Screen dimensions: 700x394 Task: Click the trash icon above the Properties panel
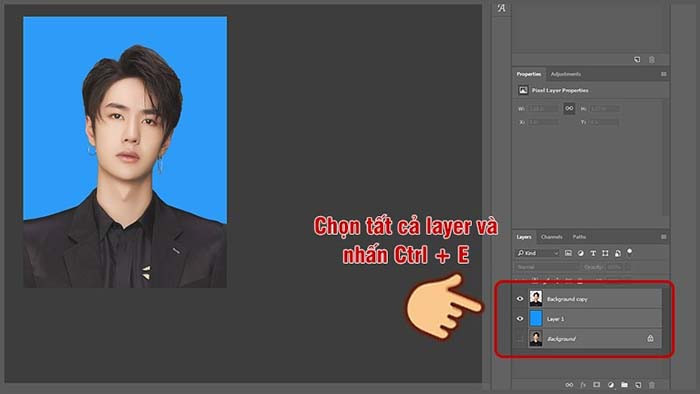pyautogui.click(x=651, y=60)
